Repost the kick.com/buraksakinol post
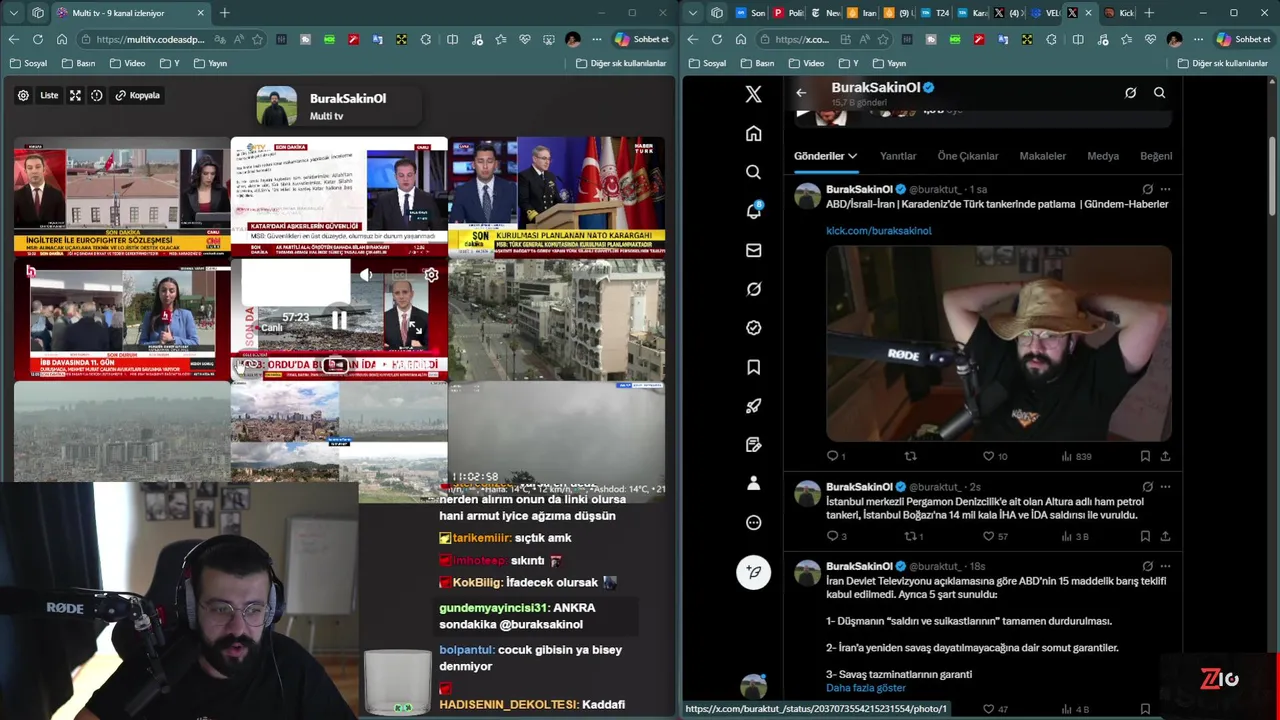Image resolution: width=1280 pixels, height=720 pixels. pyautogui.click(x=910, y=456)
